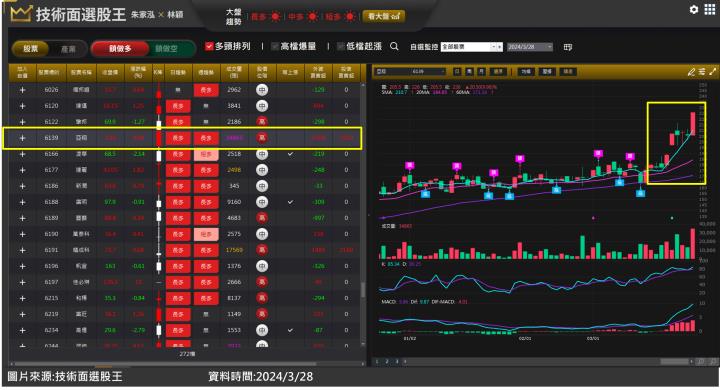The width and height of the screenshot is (720, 390).
Task: Add stock 6188 to watchlist with plus
Action: [22, 202]
